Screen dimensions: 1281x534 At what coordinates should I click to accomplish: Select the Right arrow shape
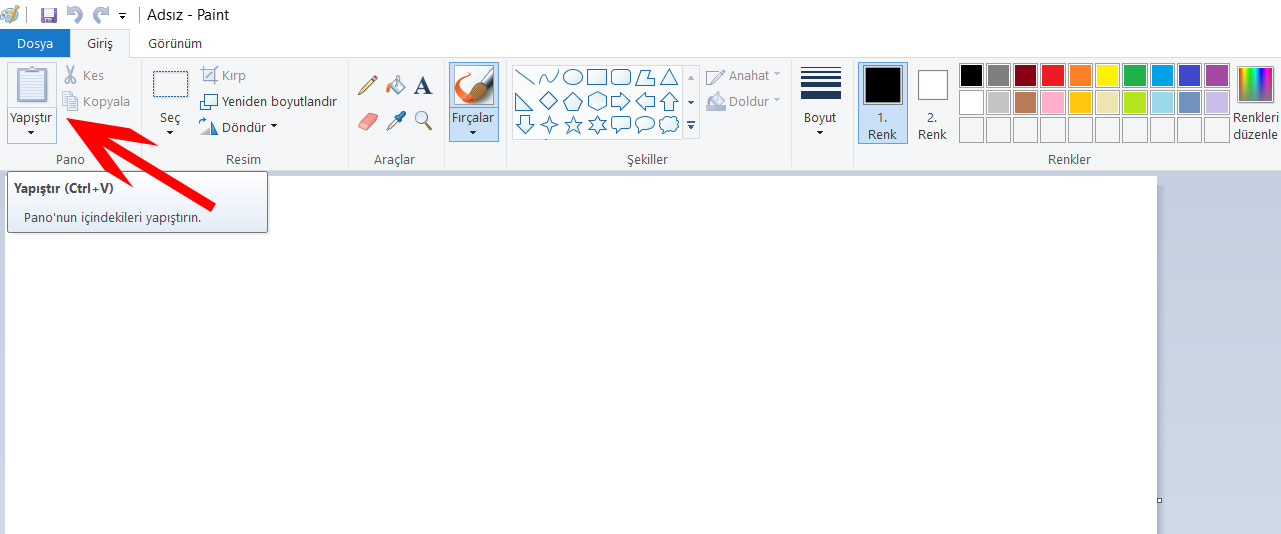pyautogui.click(x=621, y=101)
